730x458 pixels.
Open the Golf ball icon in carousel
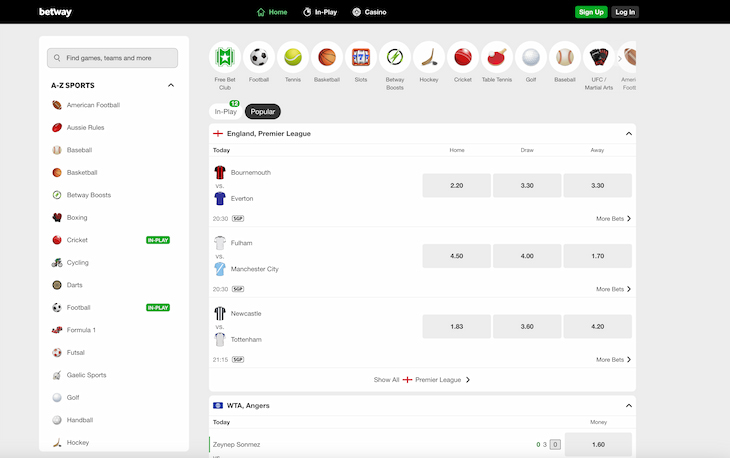(x=531, y=57)
